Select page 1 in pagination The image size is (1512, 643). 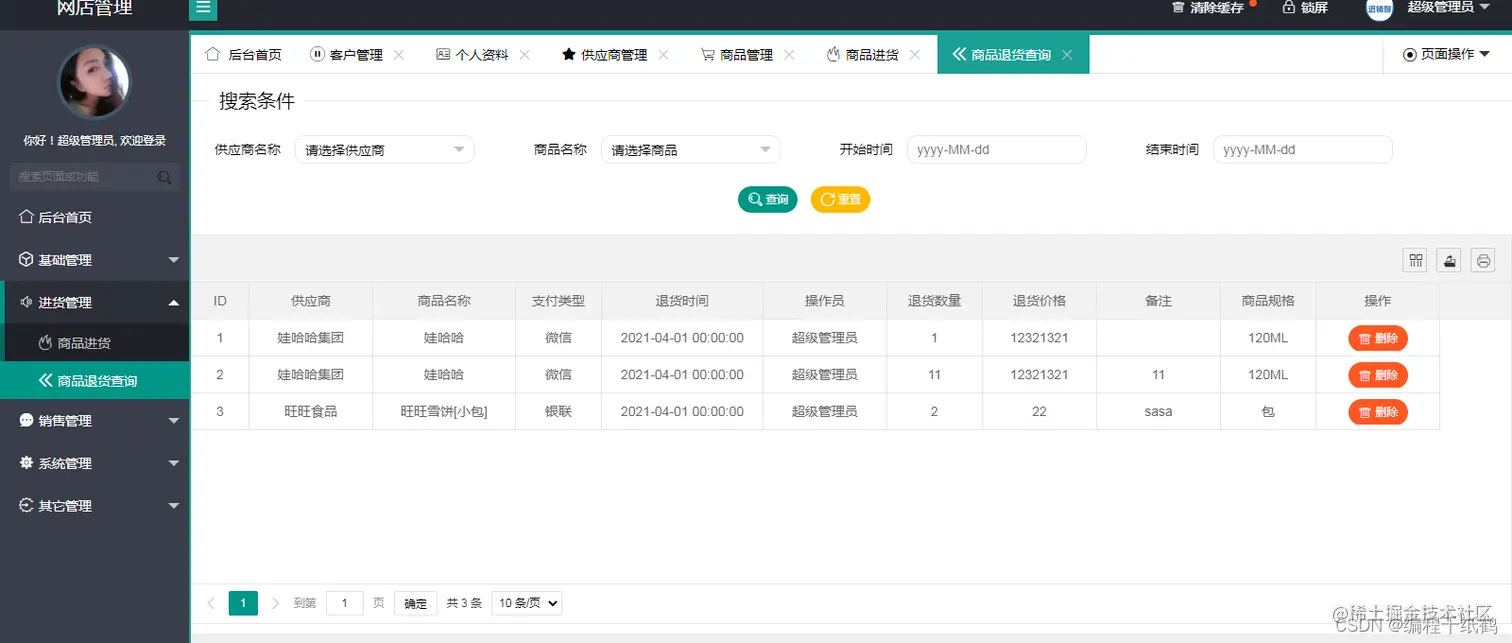[243, 603]
